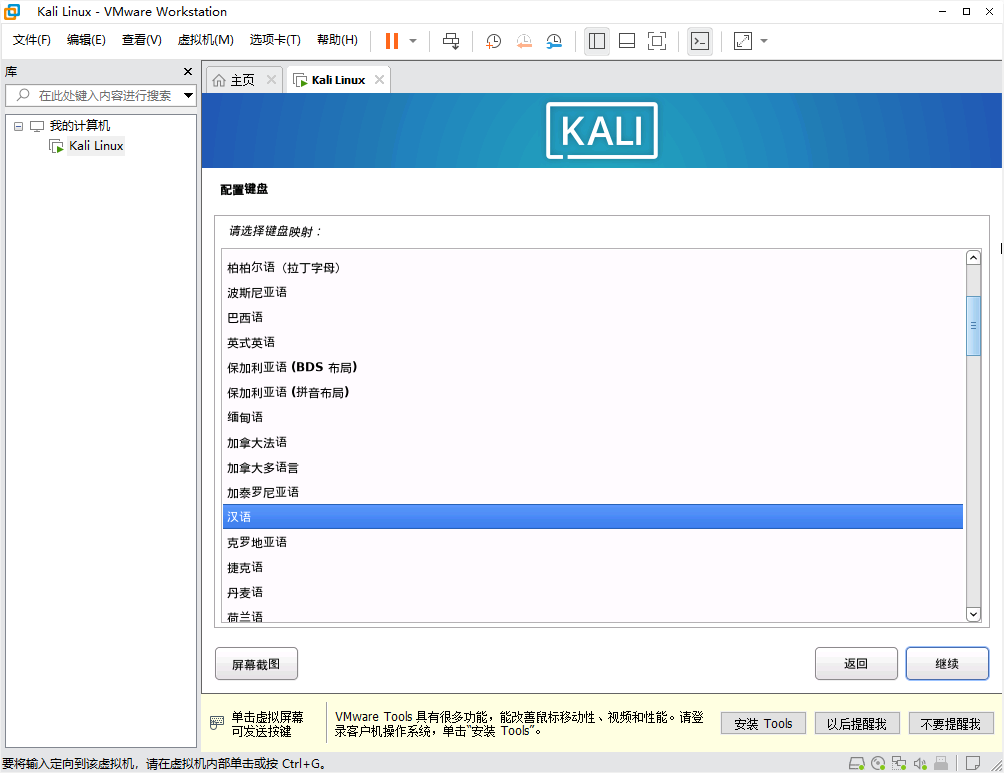
Task: Select 保加利亚语 (BDS 布局) layout
Action: (593, 367)
